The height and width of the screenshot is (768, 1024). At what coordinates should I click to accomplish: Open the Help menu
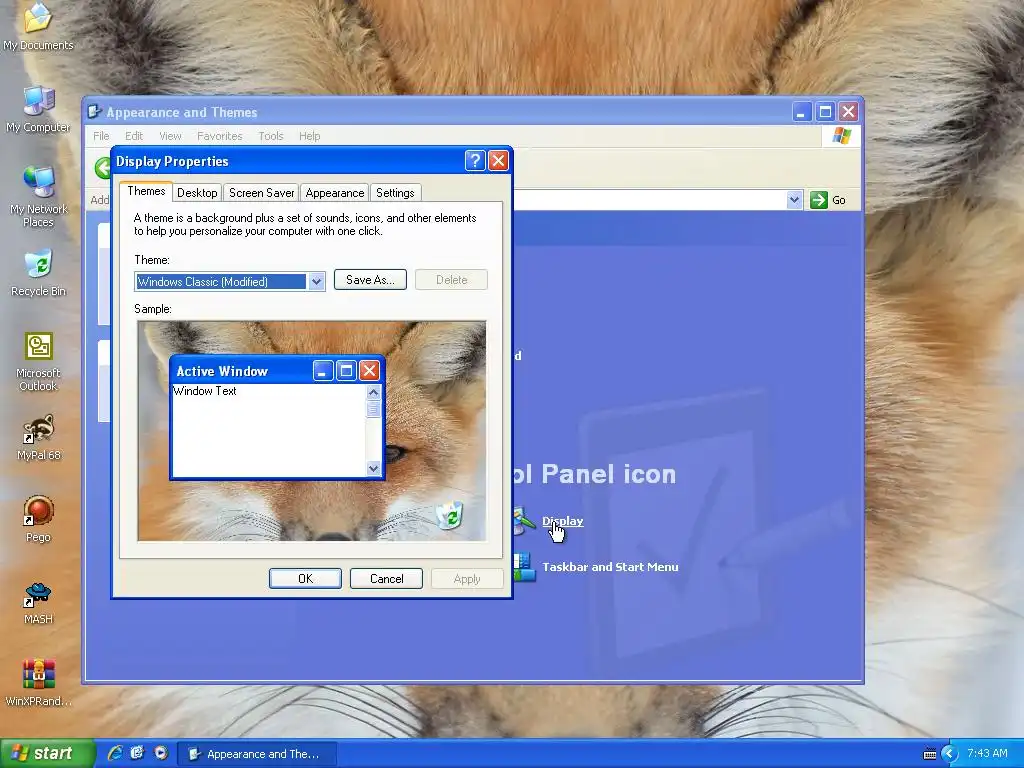(x=310, y=136)
